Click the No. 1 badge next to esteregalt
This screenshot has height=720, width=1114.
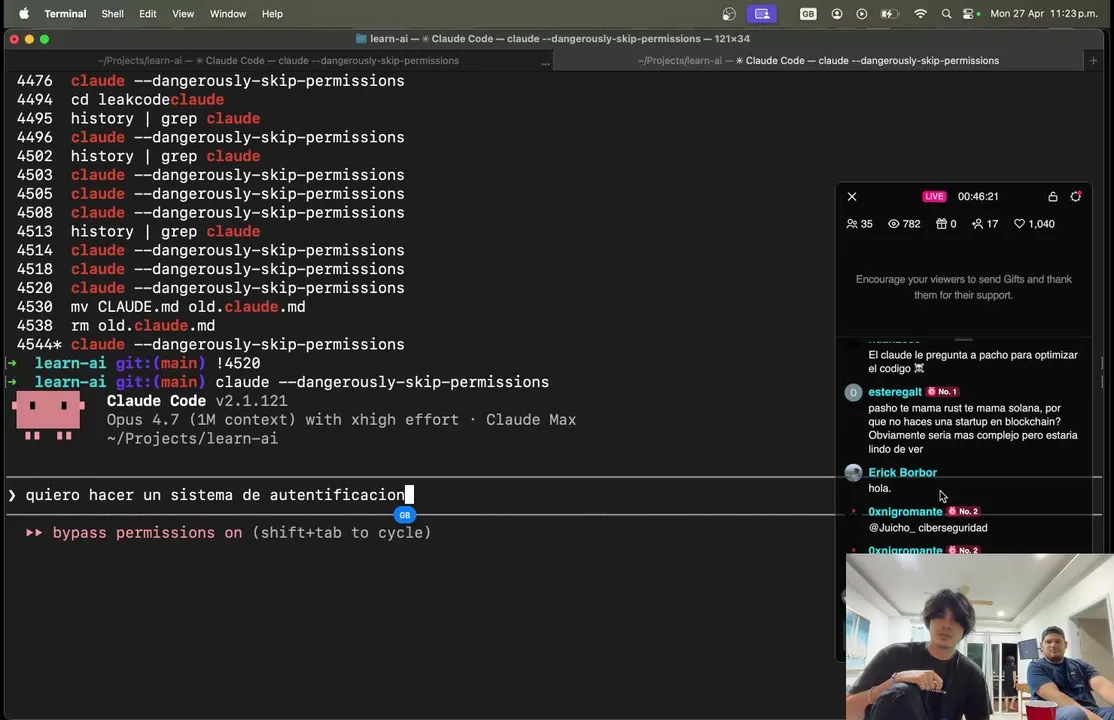point(943,392)
